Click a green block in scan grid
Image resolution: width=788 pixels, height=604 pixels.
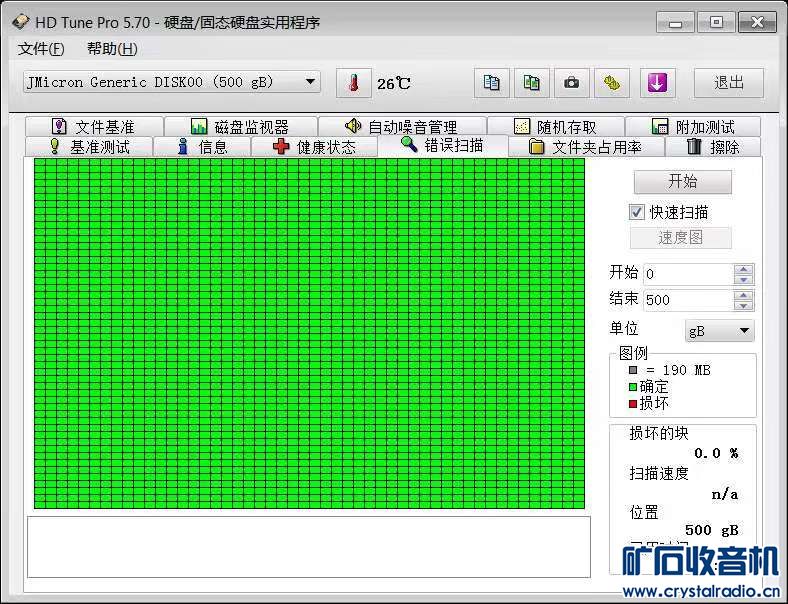click(x=310, y=332)
